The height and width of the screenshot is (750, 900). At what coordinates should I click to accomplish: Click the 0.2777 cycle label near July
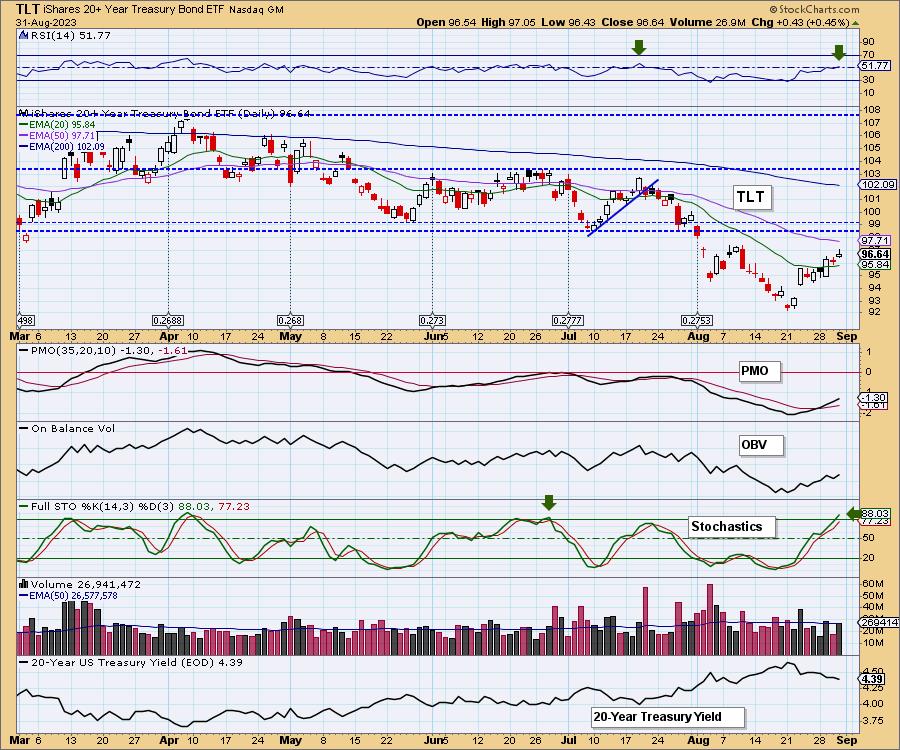[x=568, y=320]
